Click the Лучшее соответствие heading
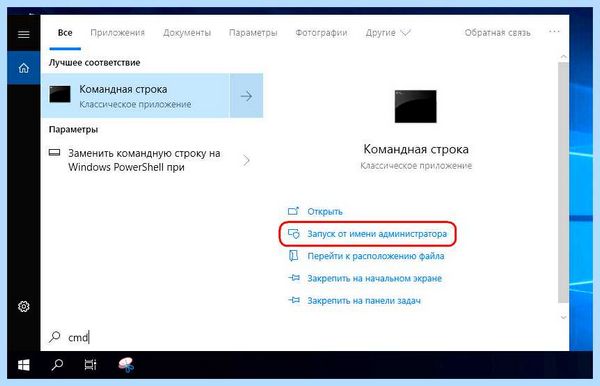The height and width of the screenshot is (386, 600). click(x=94, y=62)
